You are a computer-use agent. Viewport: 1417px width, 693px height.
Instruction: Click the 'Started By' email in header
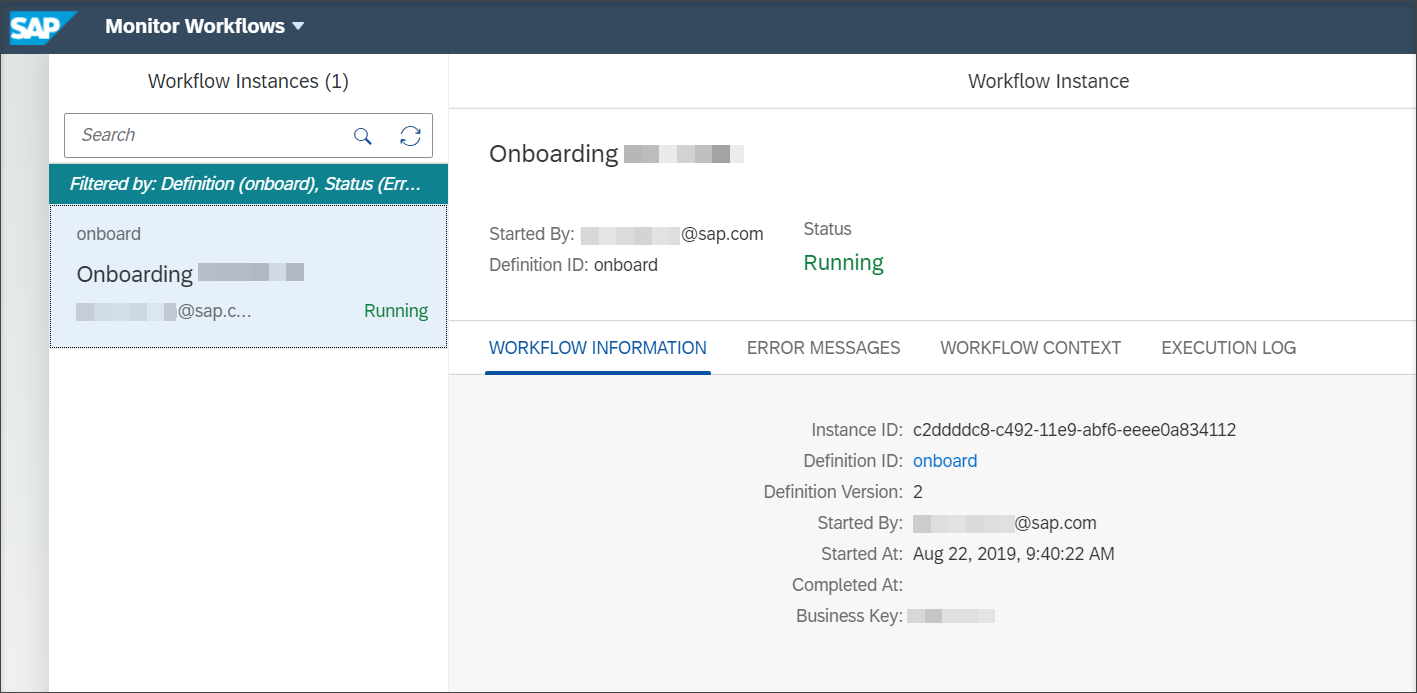pos(671,235)
